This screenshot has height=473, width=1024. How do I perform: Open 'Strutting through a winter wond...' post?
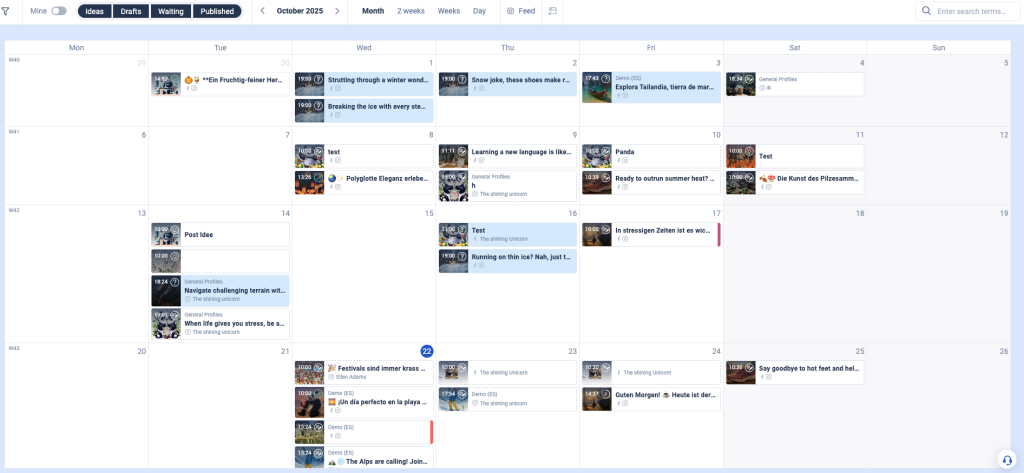point(364,84)
